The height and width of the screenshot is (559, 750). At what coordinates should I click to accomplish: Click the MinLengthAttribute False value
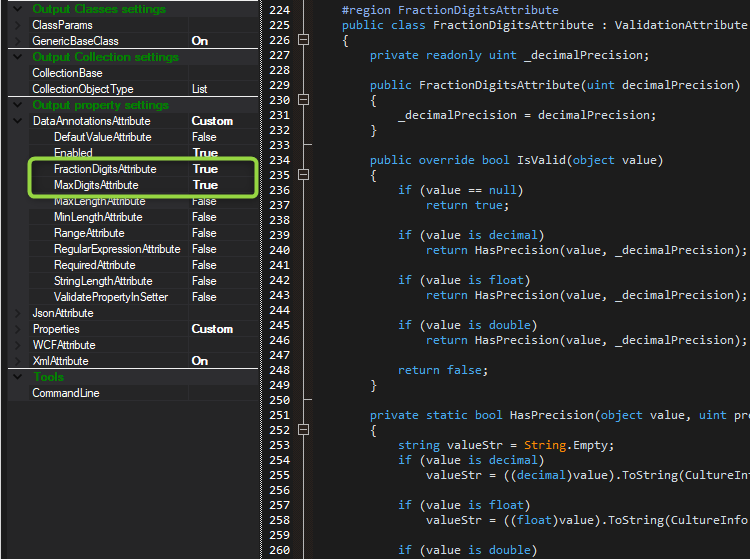(204, 217)
